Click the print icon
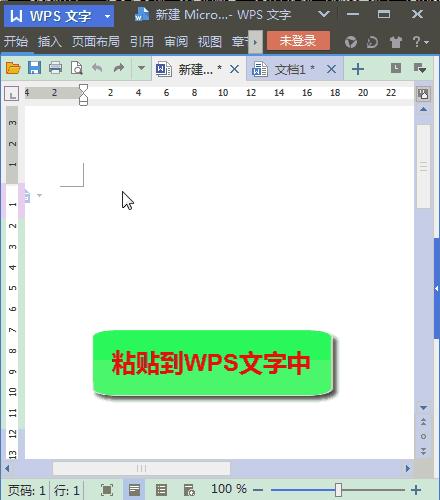 pos(55,68)
